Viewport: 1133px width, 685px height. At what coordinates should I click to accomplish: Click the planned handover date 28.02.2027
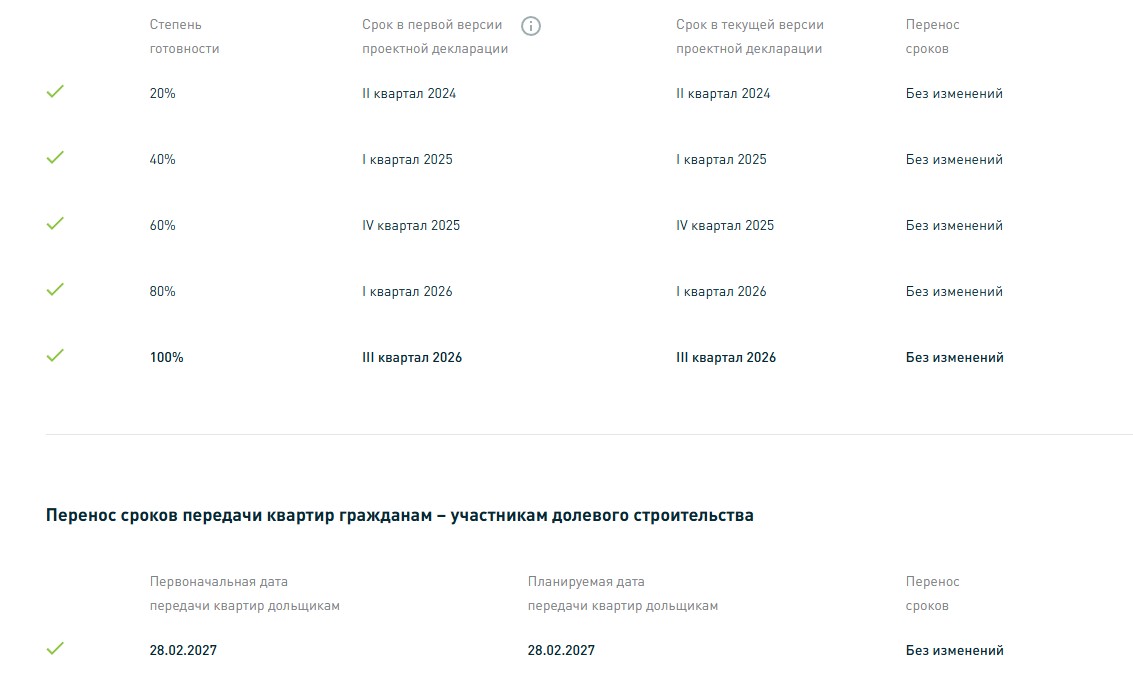[x=561, y=651]
